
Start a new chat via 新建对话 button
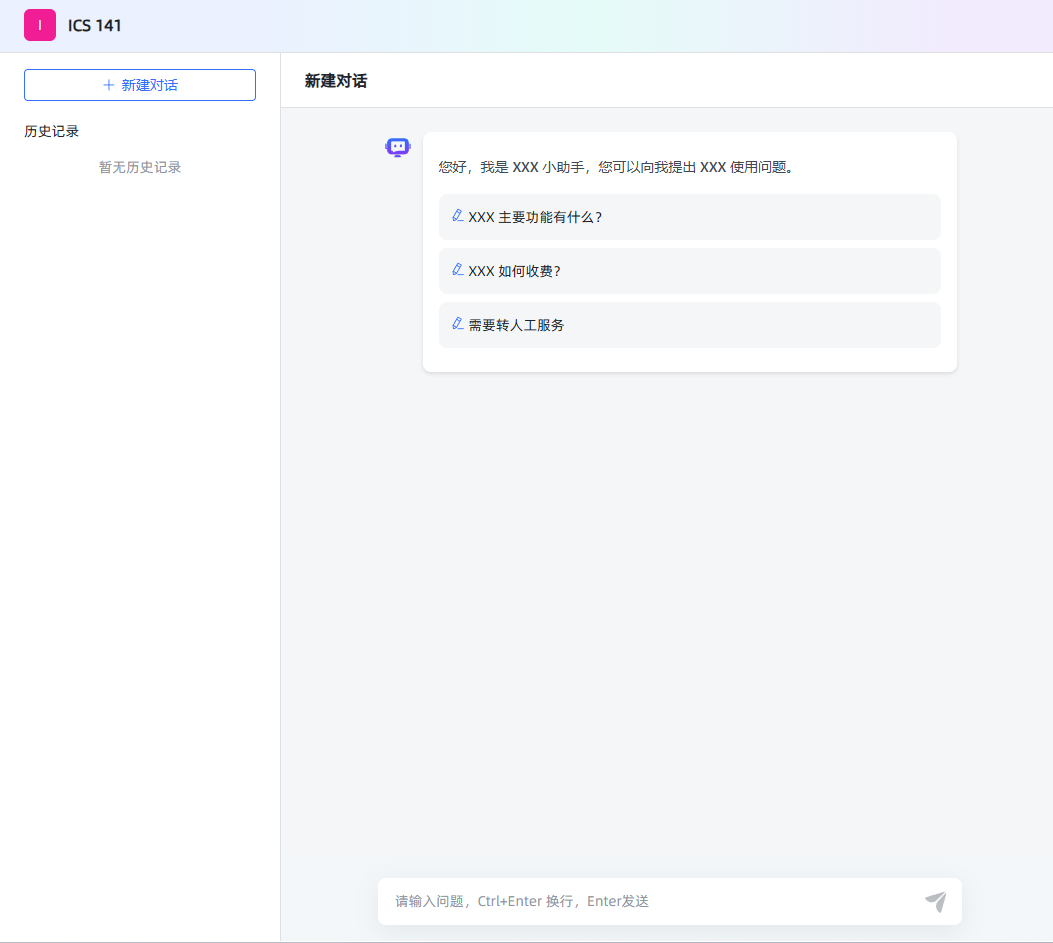[139, 85]
